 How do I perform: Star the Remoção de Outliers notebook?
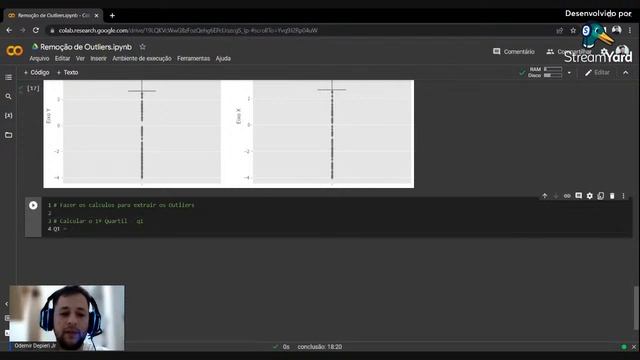coord(142,47)
